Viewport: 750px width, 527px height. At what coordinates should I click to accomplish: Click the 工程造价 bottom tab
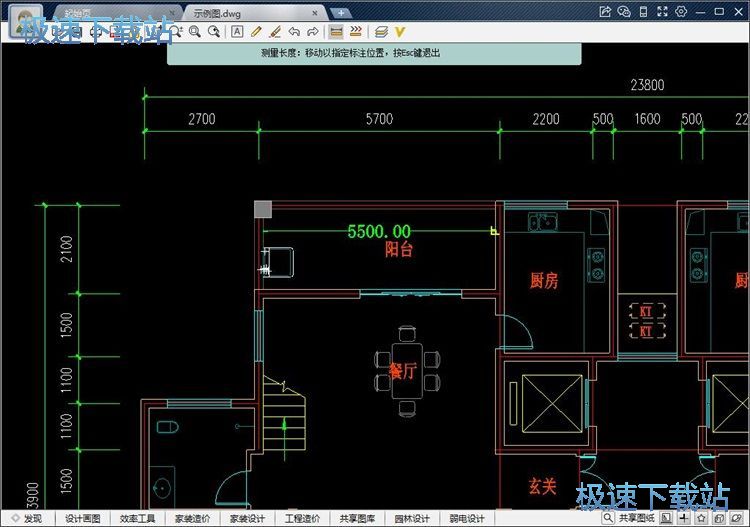coord(302,519)
